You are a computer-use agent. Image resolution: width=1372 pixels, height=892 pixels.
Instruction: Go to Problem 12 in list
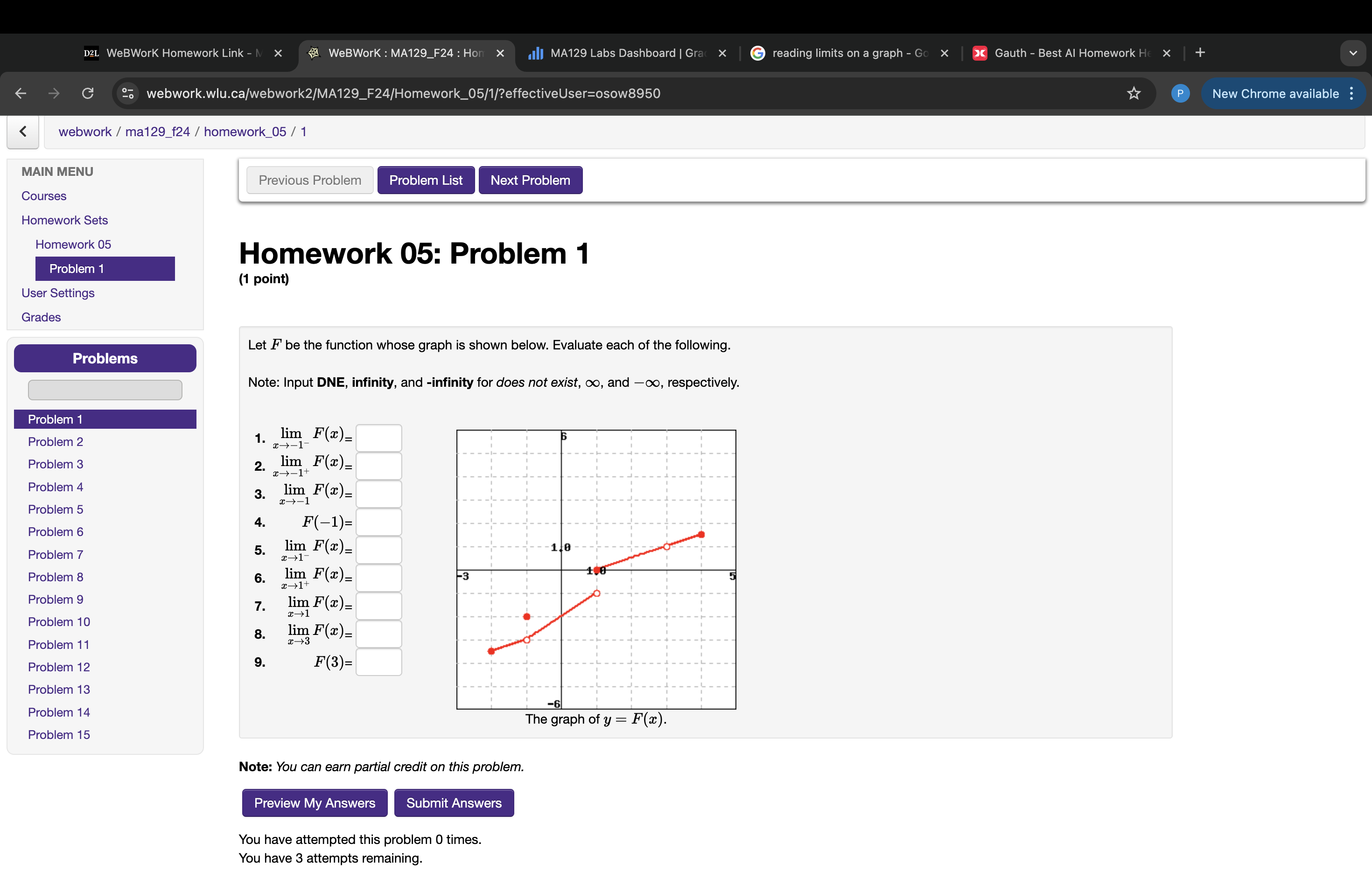[59, 667]
